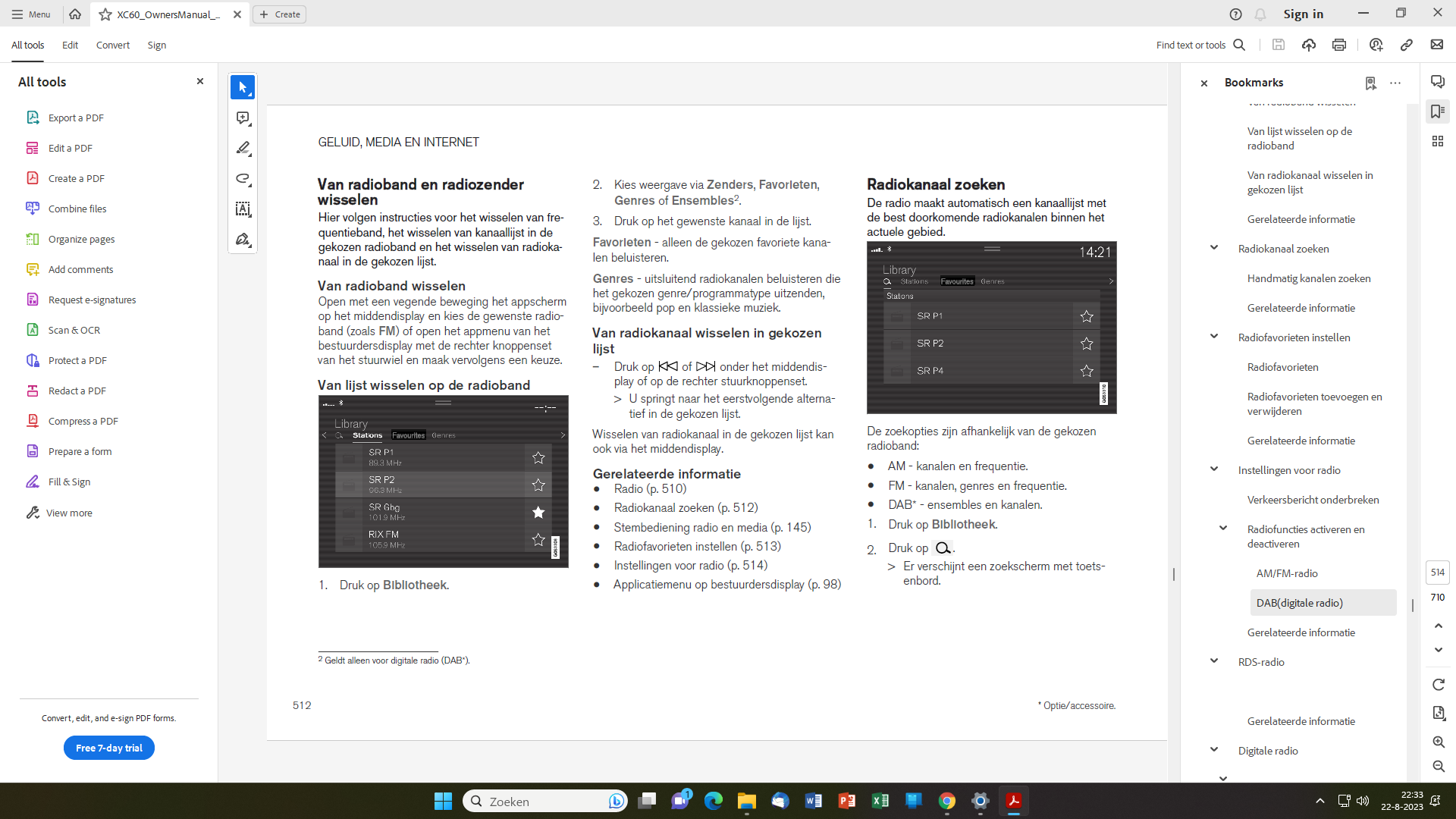Toggle the comments panel icon

tap(1438, 82)
